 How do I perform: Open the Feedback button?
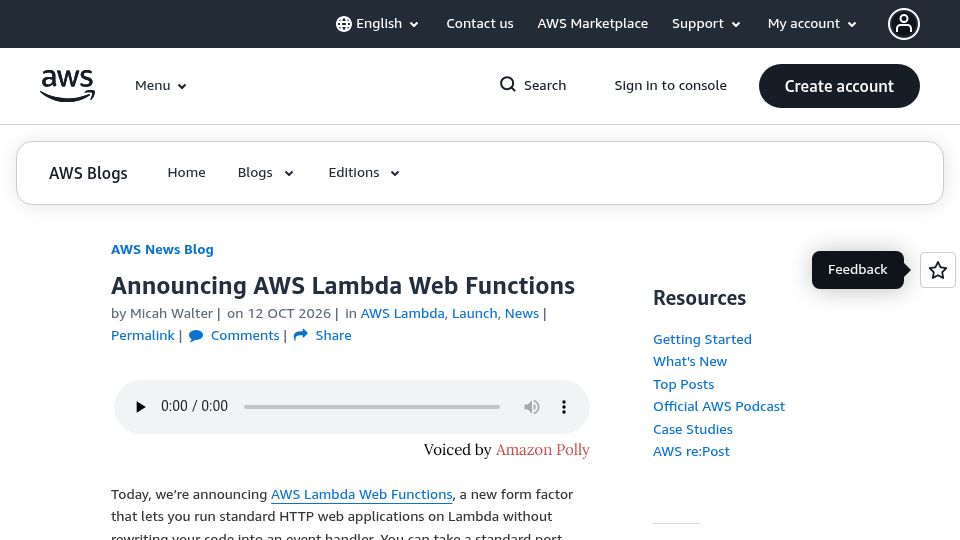857,269
